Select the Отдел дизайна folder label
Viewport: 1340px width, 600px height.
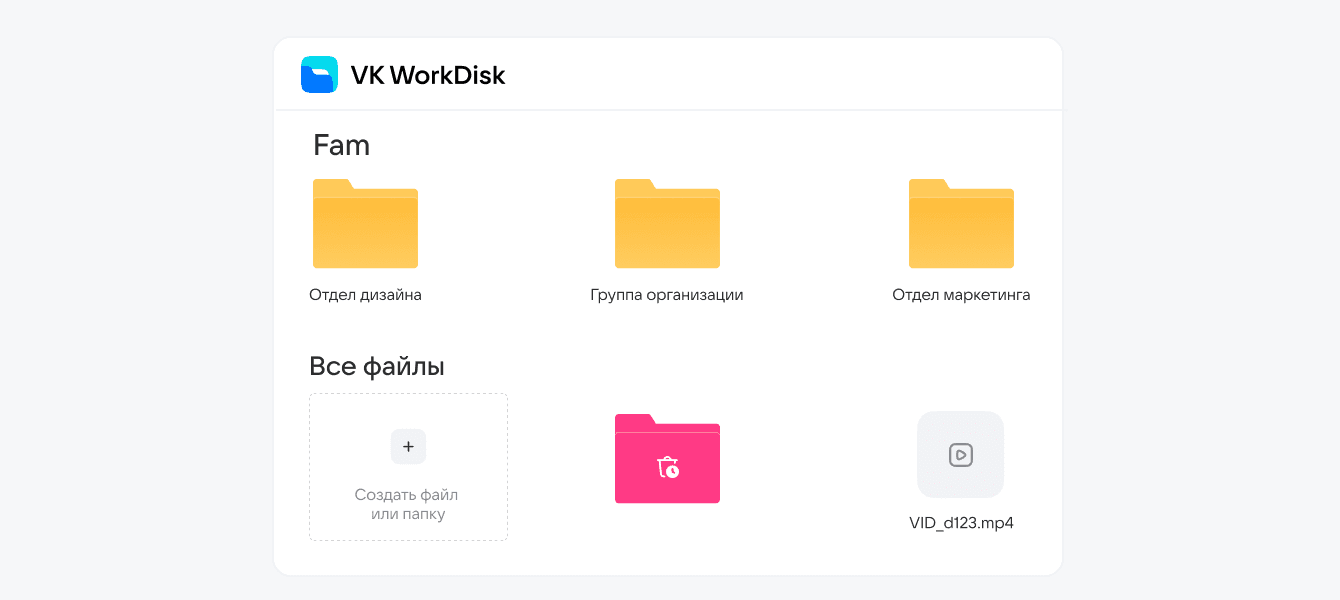[365, 295]
